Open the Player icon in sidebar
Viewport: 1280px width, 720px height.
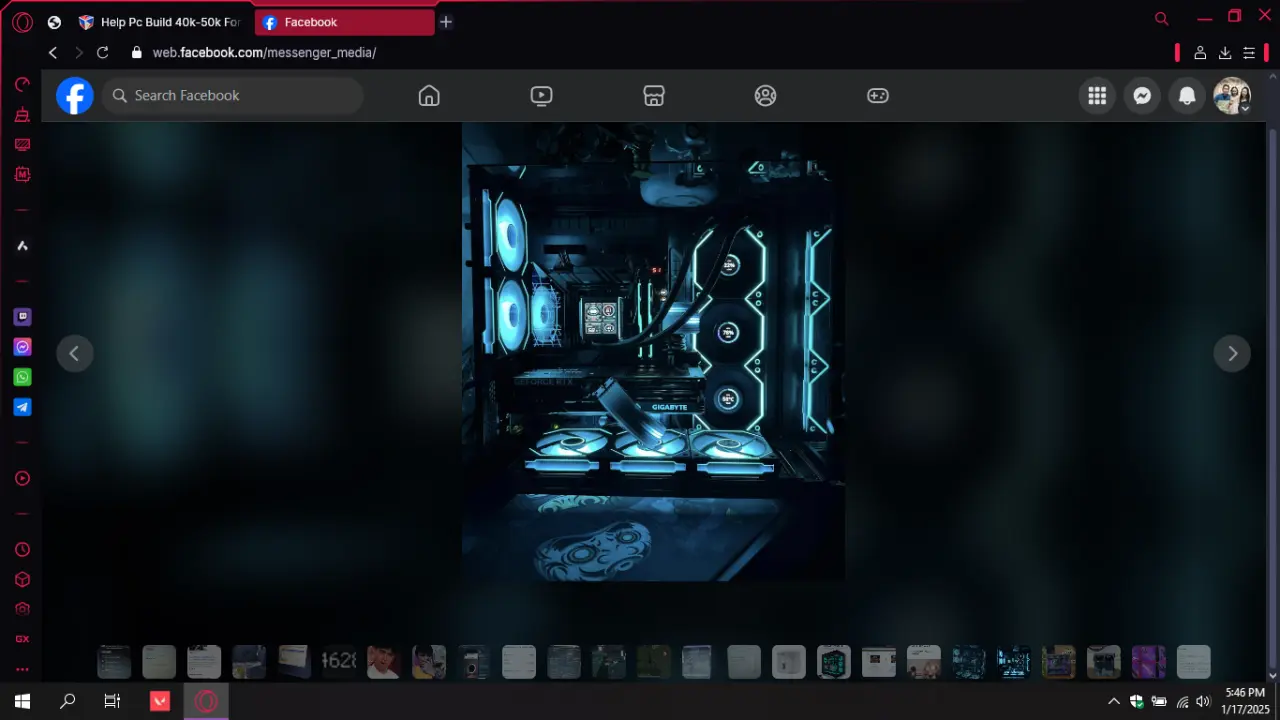click(22, 478)
